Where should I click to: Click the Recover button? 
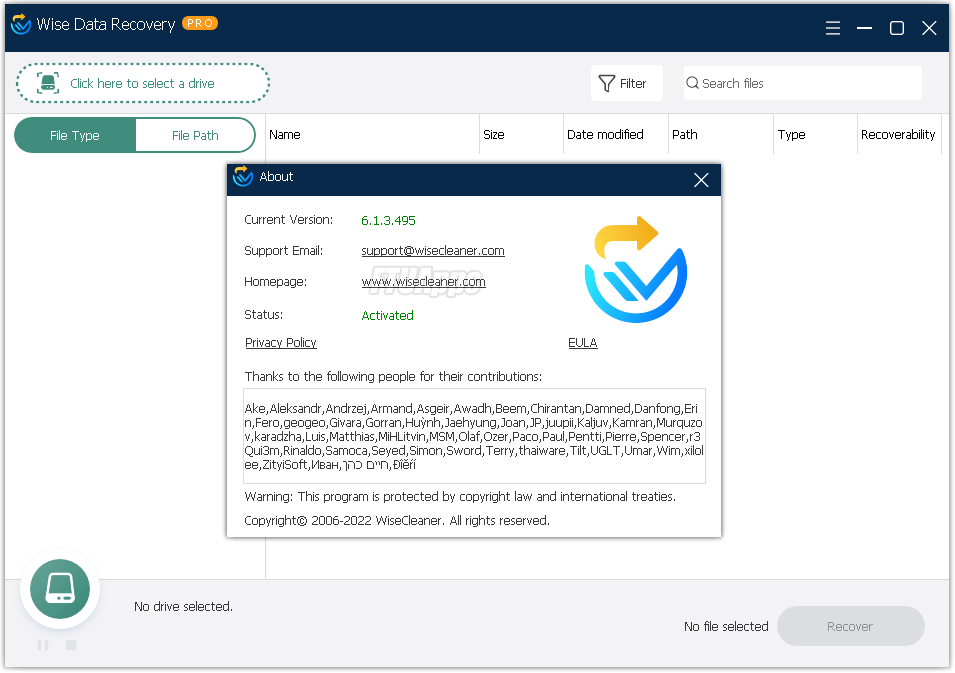point(850,626)
